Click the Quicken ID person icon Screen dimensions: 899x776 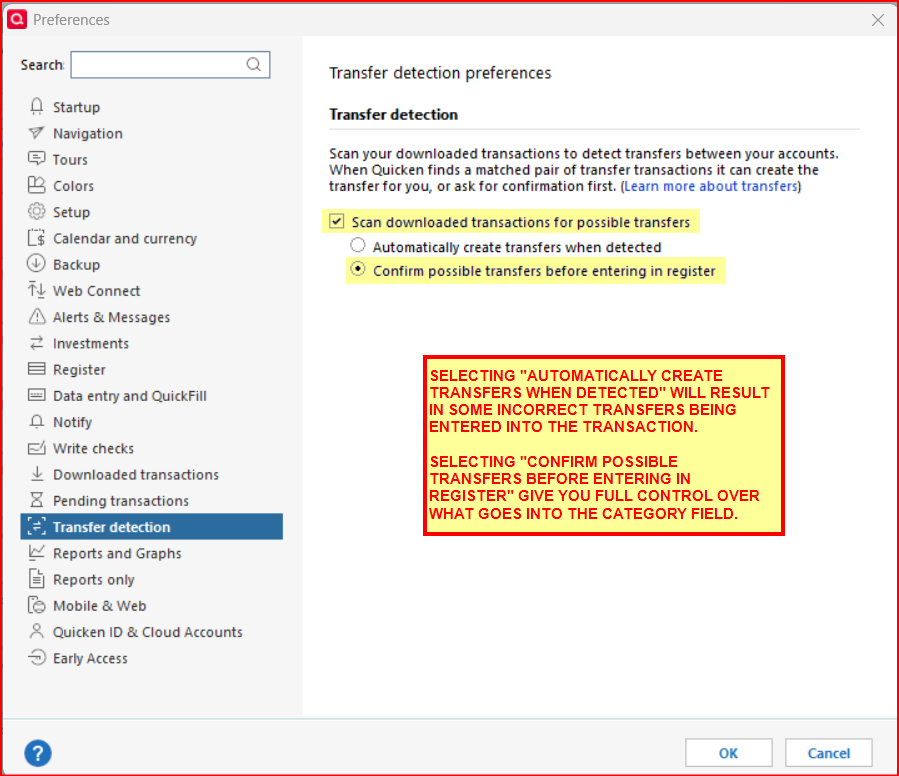[37, 631]
